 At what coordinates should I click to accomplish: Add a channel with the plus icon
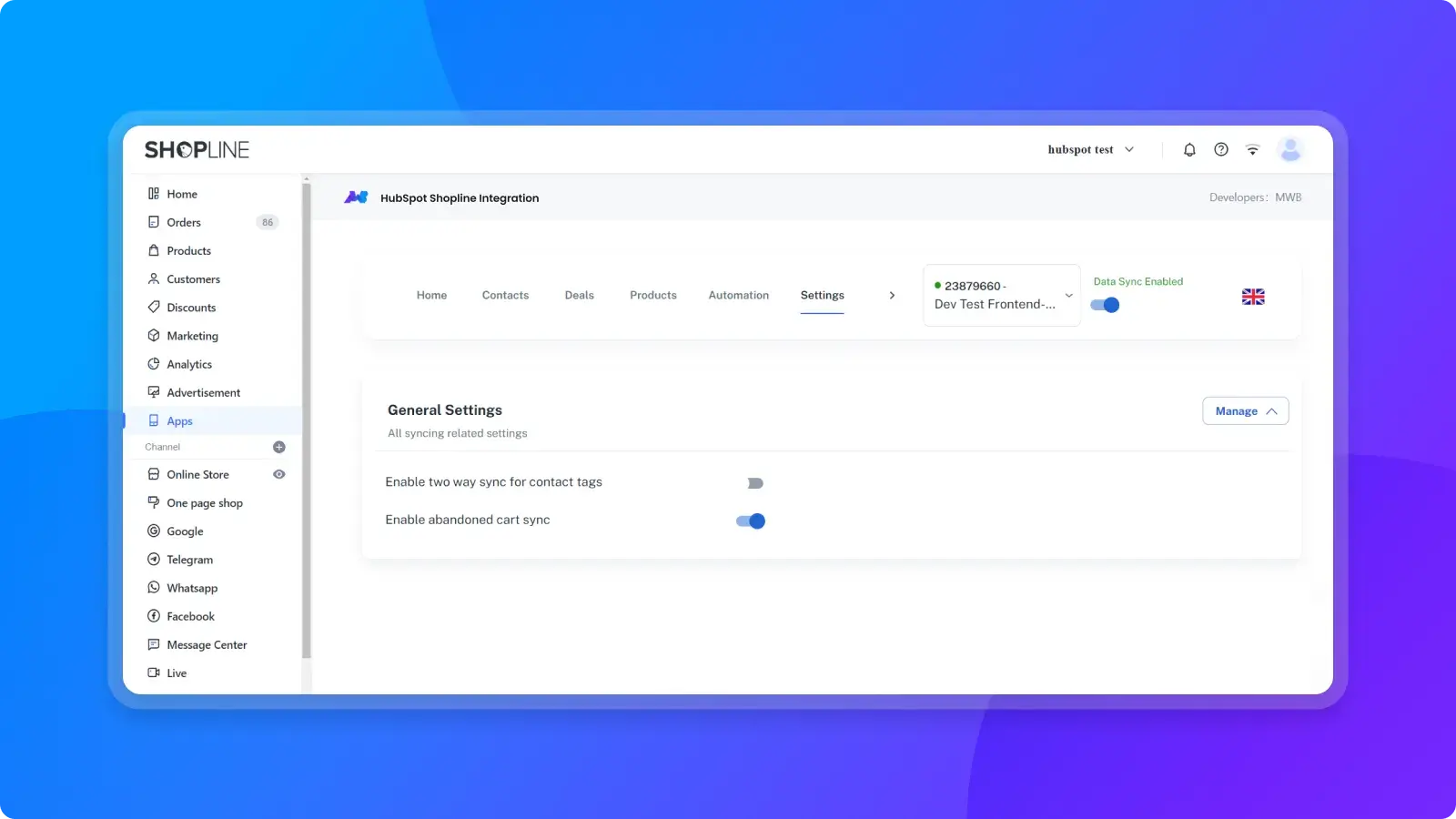point(279,447)
